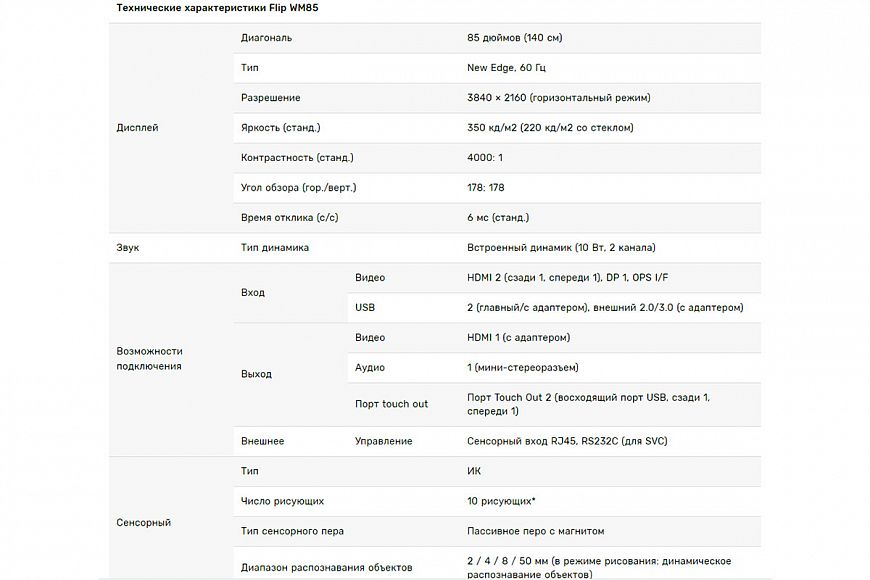870x580 pixels.
Task: Click the 'Дисплей' category cell
Action: [x=137, y=128]
